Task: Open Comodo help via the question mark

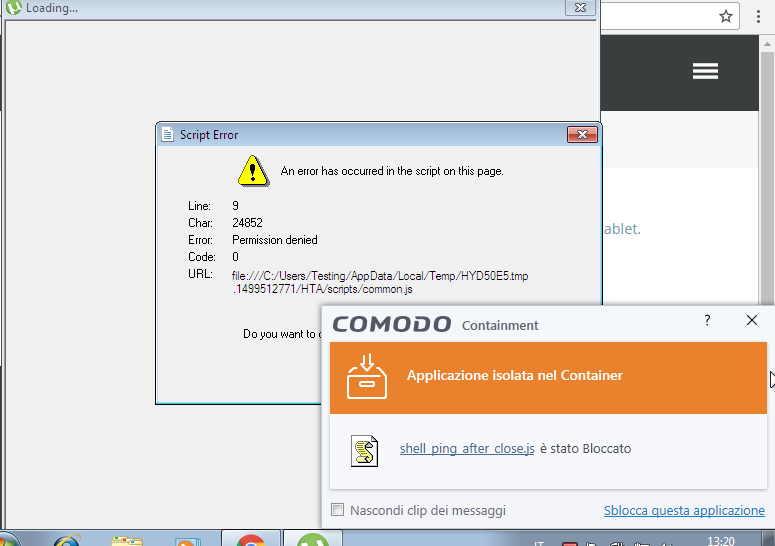Action: tap(707, 320)
